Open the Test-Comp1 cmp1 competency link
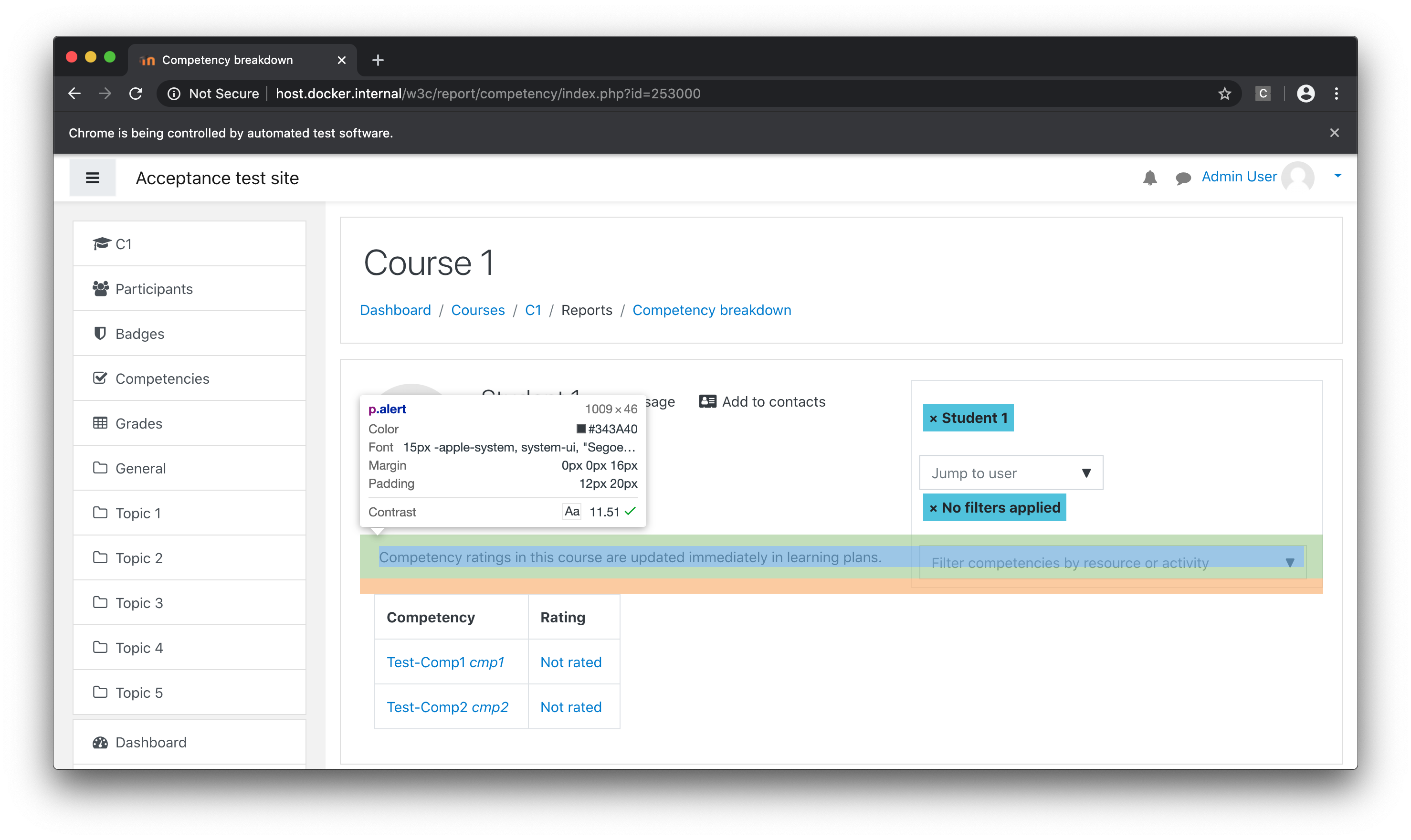 click(x=445, y=662)
